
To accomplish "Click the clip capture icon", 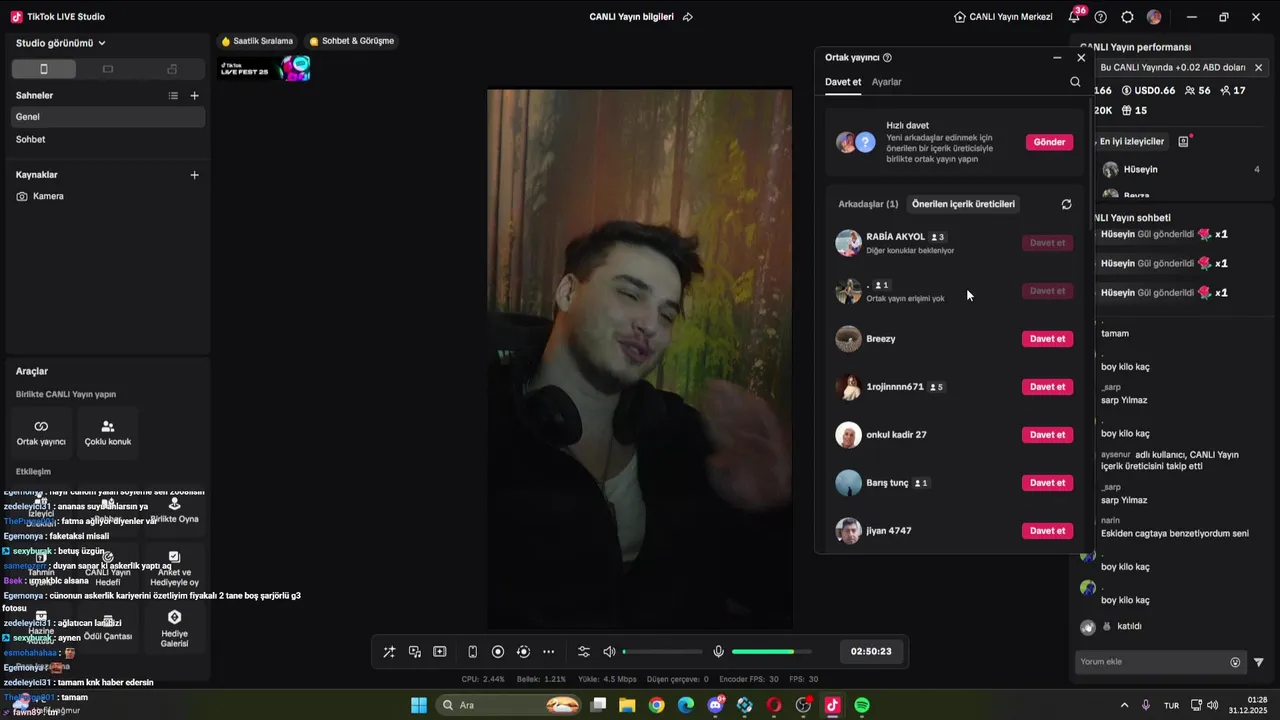I will pyautogui.click(x=523, y=652).
